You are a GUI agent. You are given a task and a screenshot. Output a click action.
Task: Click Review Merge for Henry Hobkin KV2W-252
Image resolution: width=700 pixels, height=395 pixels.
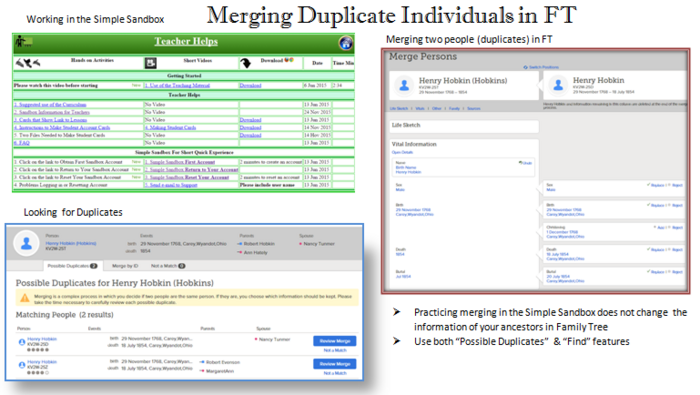335,364
